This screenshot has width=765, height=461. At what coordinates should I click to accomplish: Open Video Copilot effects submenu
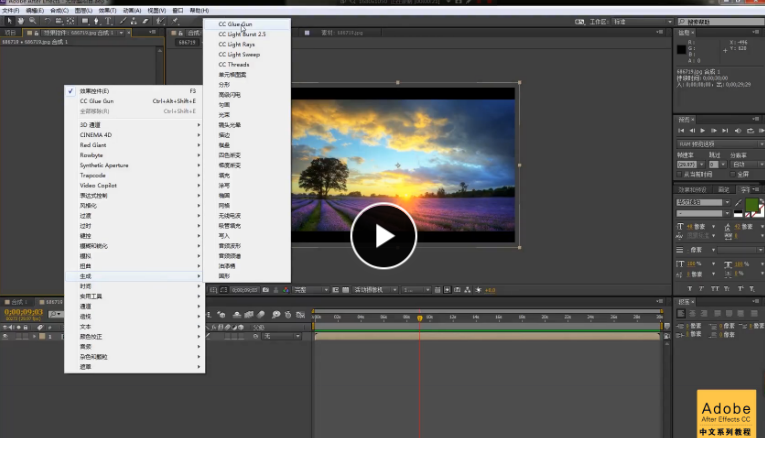pyautogui.click(x=134, y=185)
